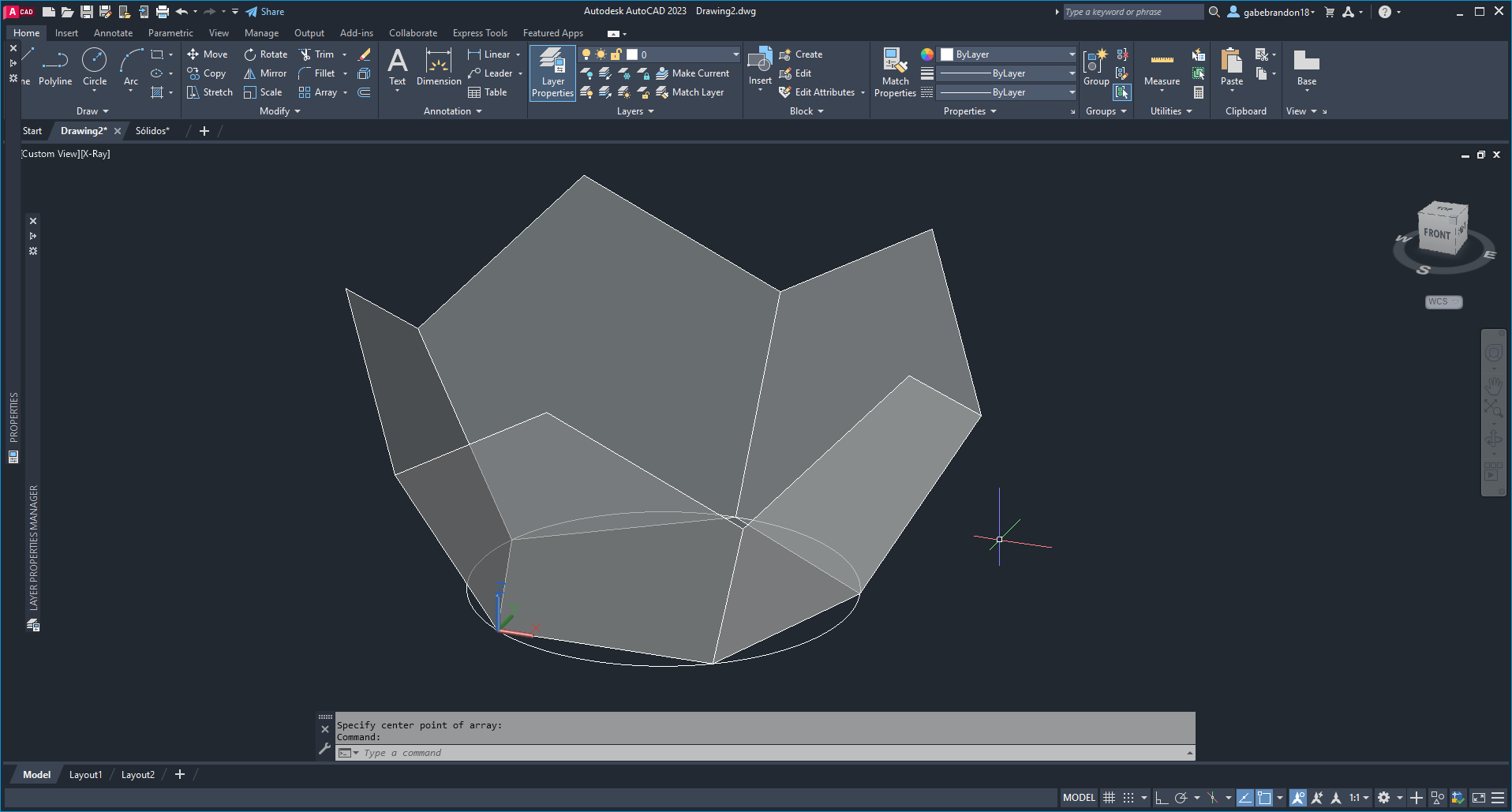The width and height of the screenshot is (1512, 812).
Task: Open annotation scale 1:1 dropdown
Action: tap(1358, 798)
